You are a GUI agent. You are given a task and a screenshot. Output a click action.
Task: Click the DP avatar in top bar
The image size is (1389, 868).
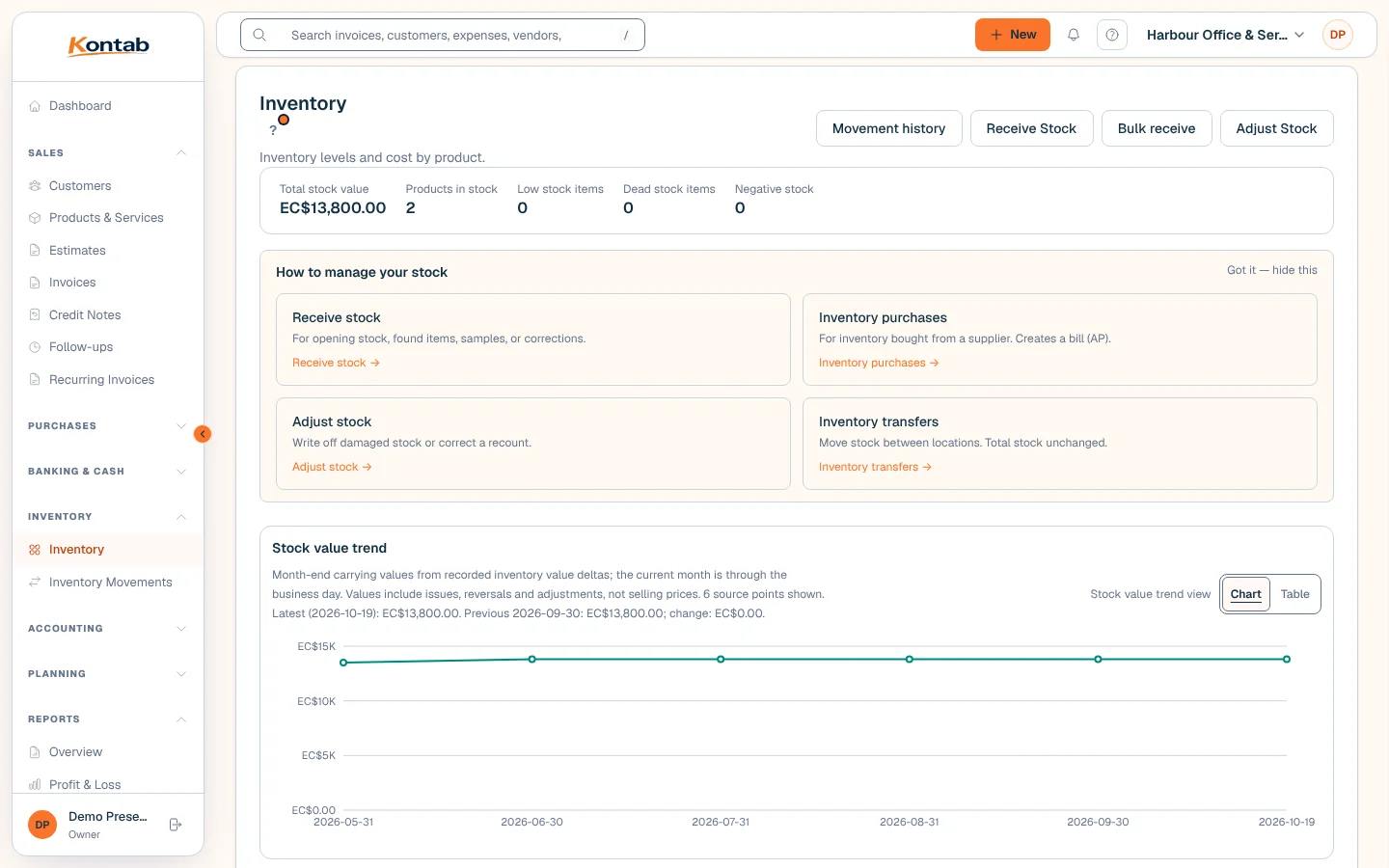[x=1338, y=35]
